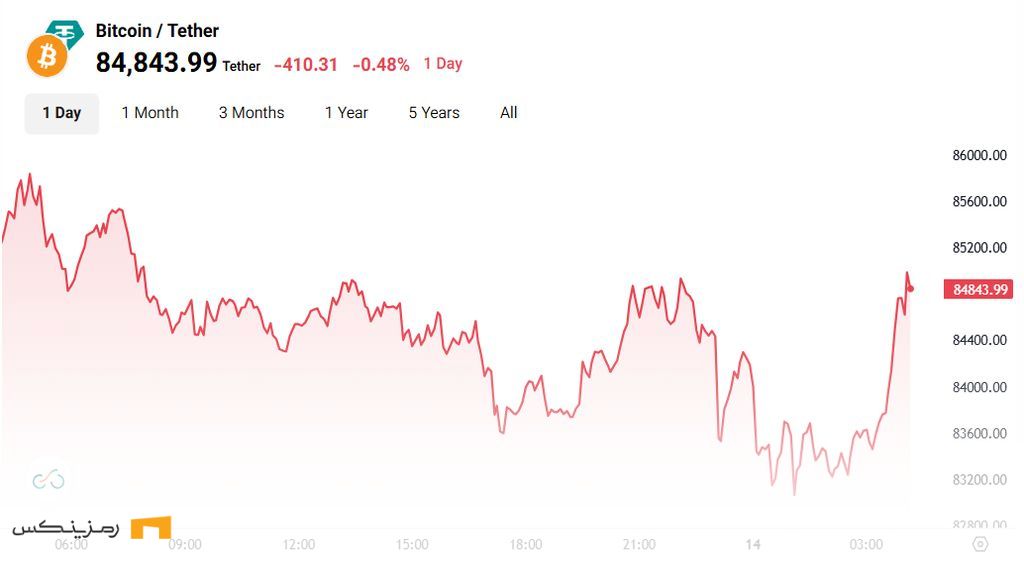Open chart settings gear icon
The image size is (1024, 576).
(980, 544)
